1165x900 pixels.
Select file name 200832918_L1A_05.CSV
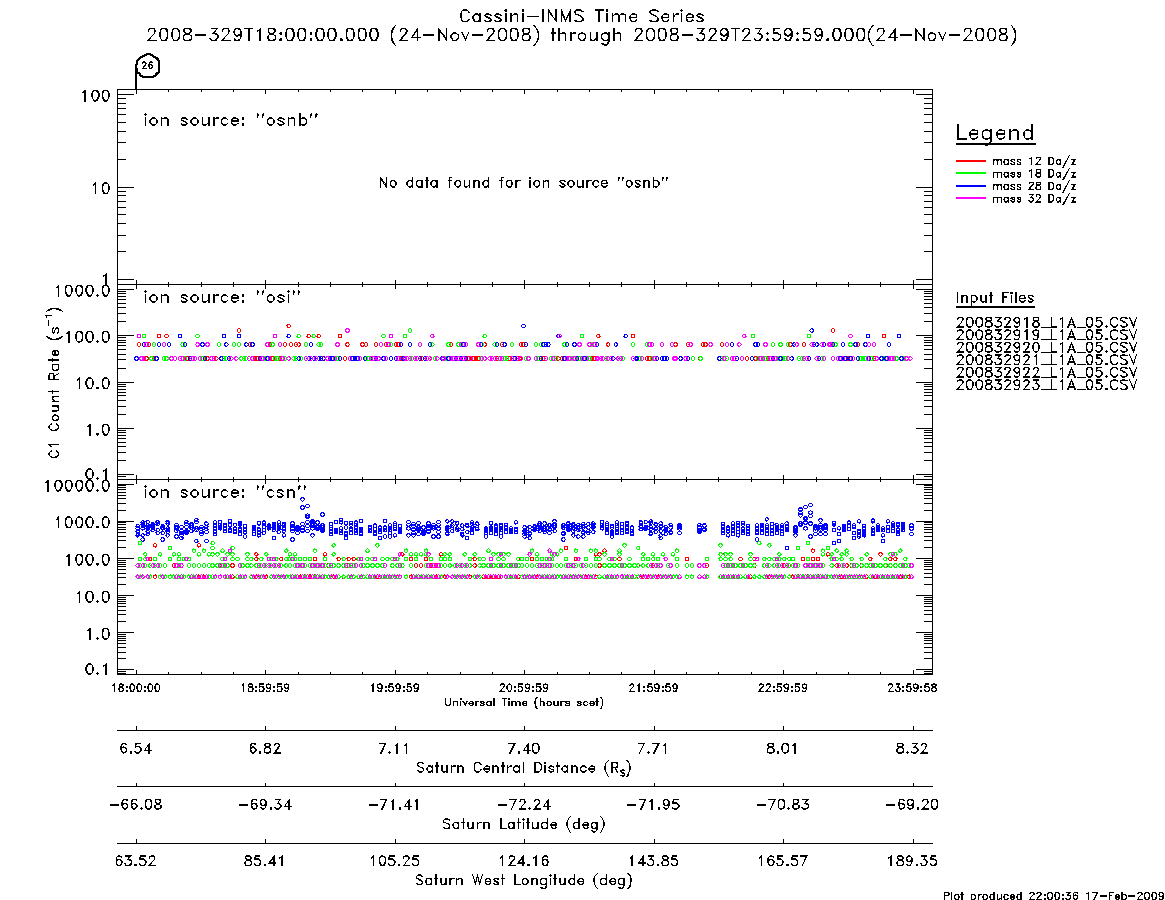(x=1046, y=323)
